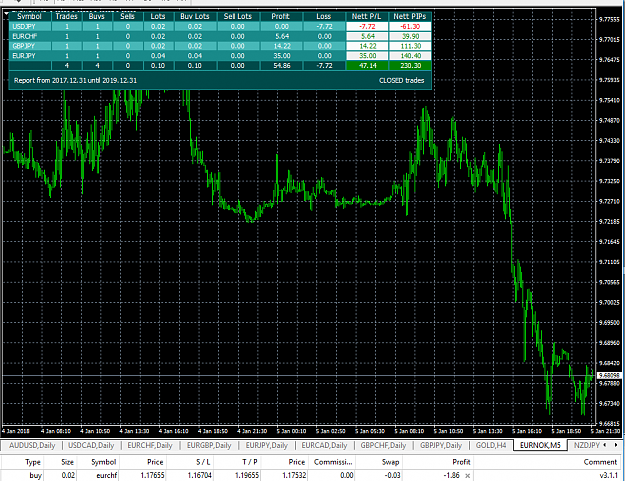Click the USDJPY Nett PIPs value -61.30

(x=410, y=27)
